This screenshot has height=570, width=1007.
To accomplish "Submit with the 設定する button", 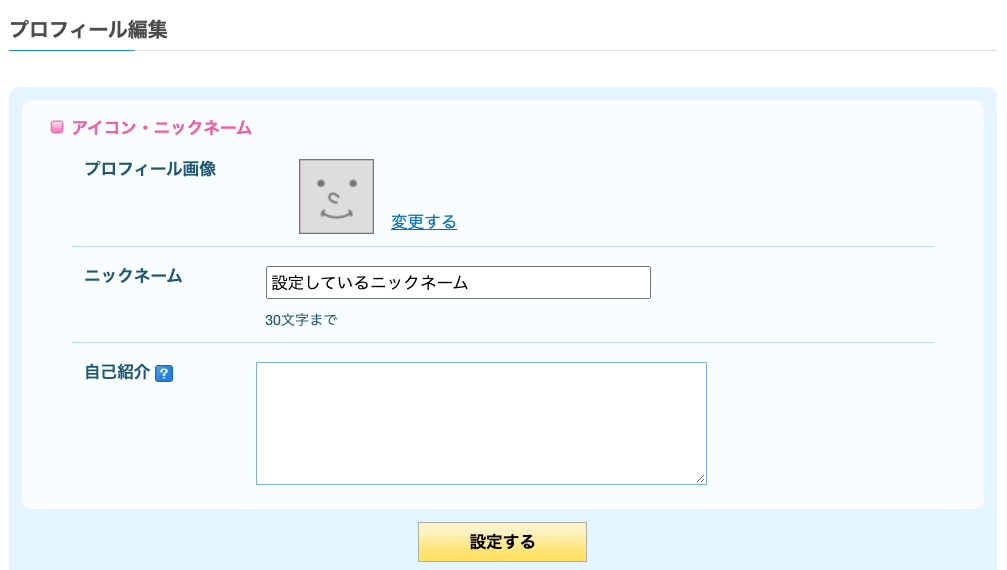I will [x=502, y=542].
